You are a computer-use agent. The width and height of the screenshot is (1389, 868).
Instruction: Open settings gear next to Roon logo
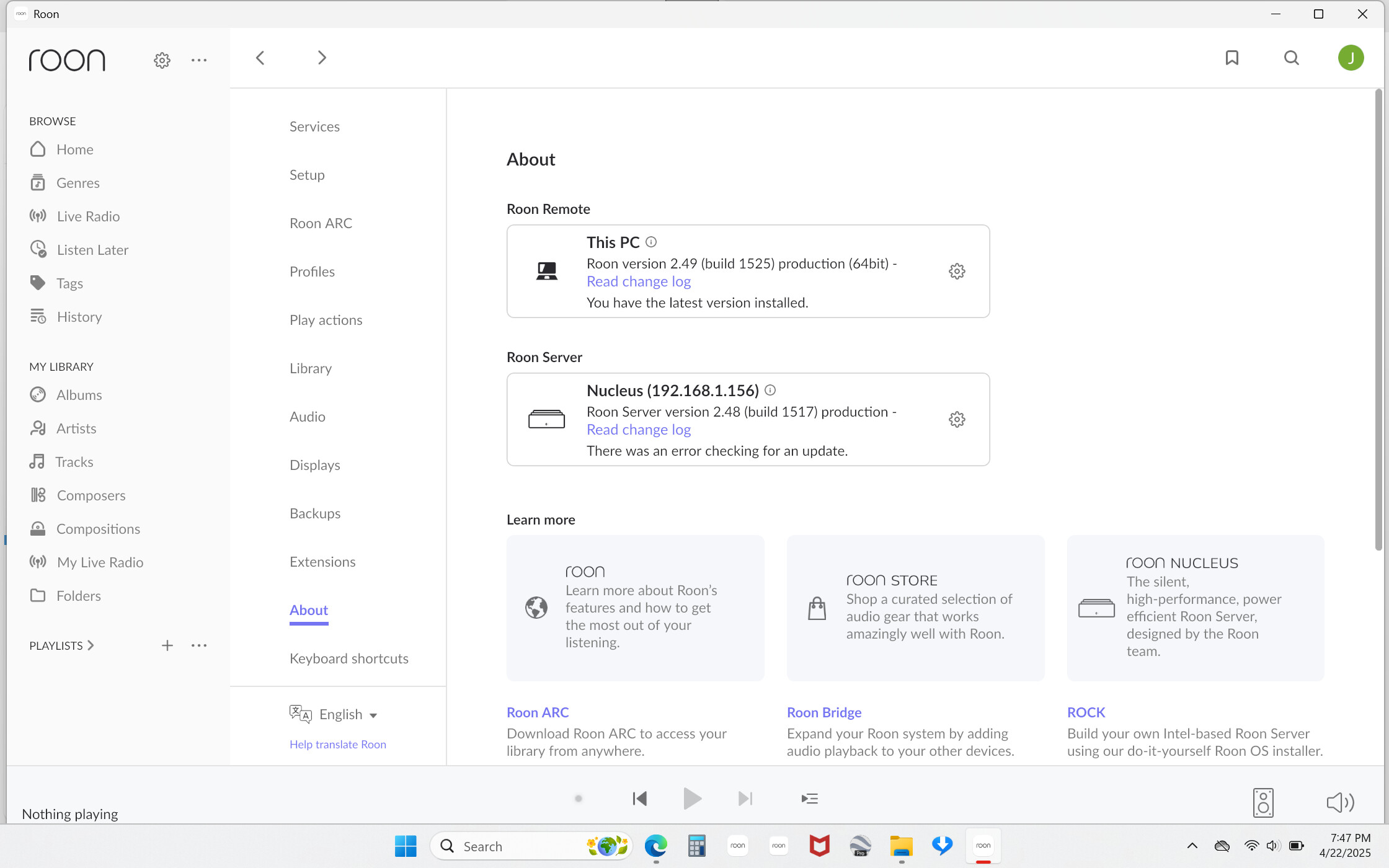tap(162, 60)
